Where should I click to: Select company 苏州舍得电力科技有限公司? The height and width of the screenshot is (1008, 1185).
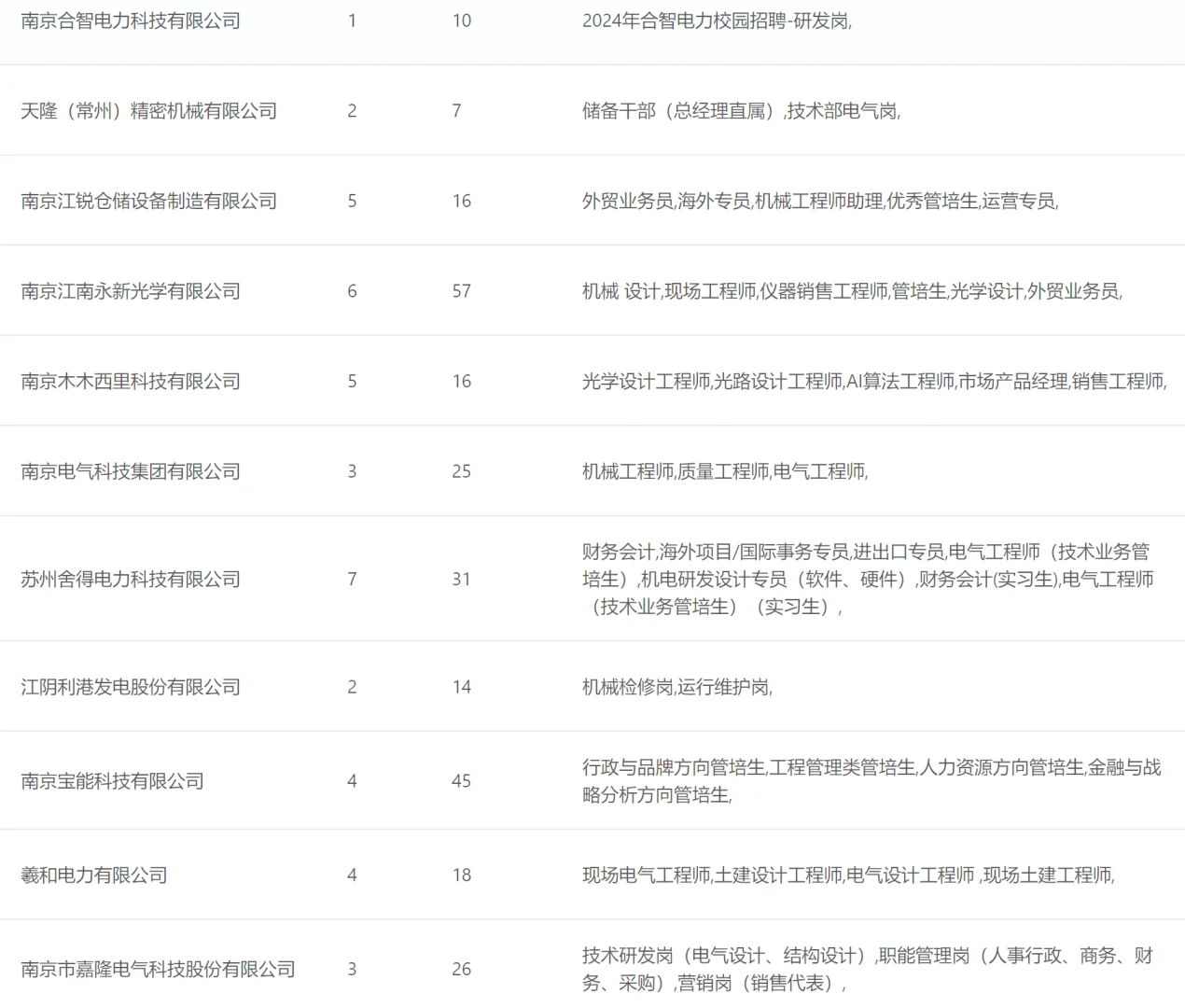(x=131, y=579)
